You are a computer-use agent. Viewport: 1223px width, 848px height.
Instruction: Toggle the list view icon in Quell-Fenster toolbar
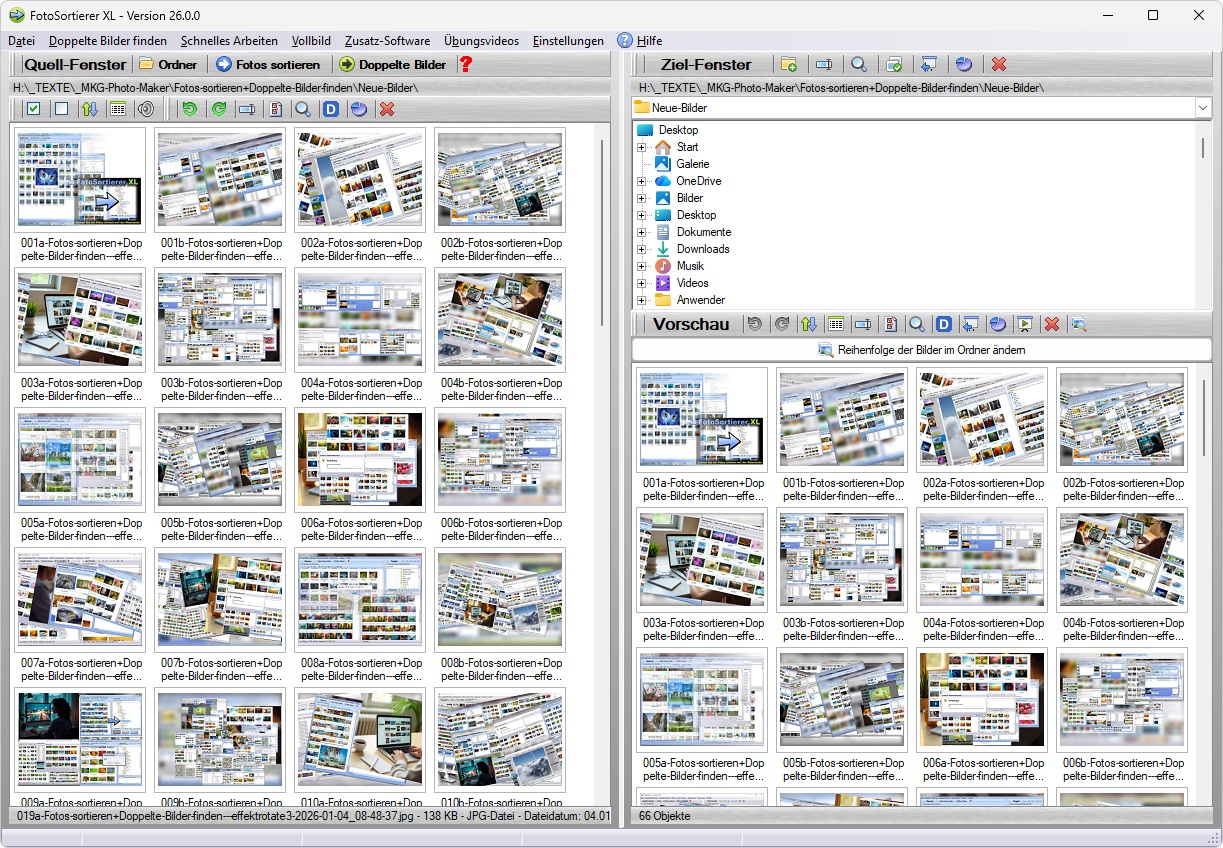pos(117,109)
